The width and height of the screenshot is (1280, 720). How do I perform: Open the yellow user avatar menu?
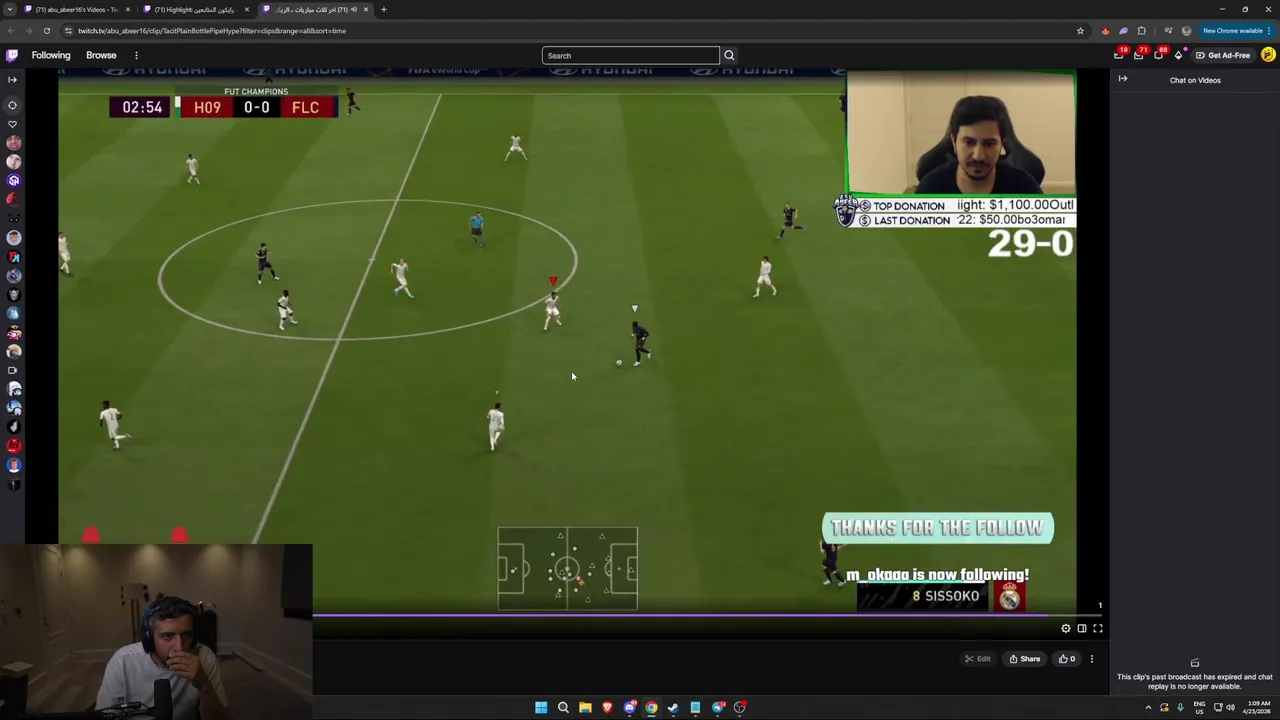1268,55
